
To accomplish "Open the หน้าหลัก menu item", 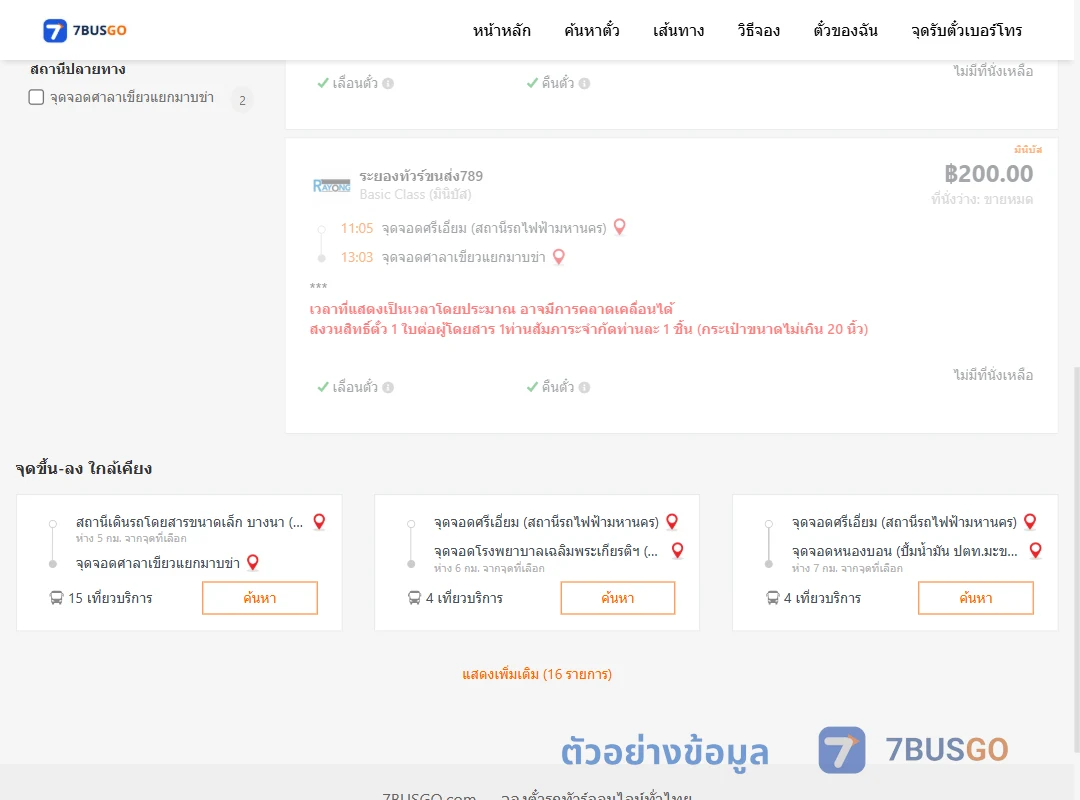I will coord(501,30).
